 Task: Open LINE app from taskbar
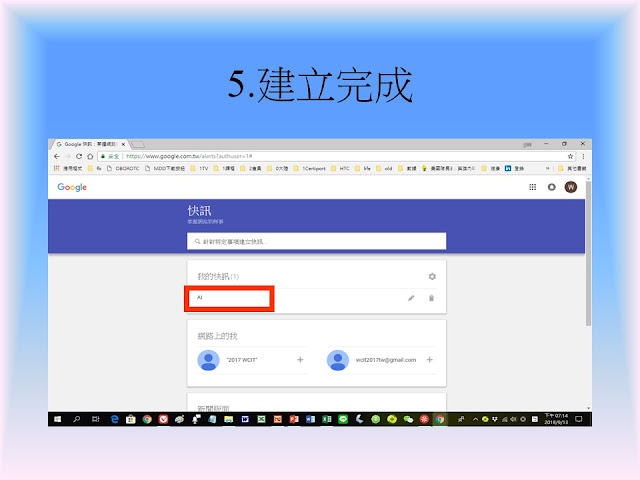click(343, 419)
